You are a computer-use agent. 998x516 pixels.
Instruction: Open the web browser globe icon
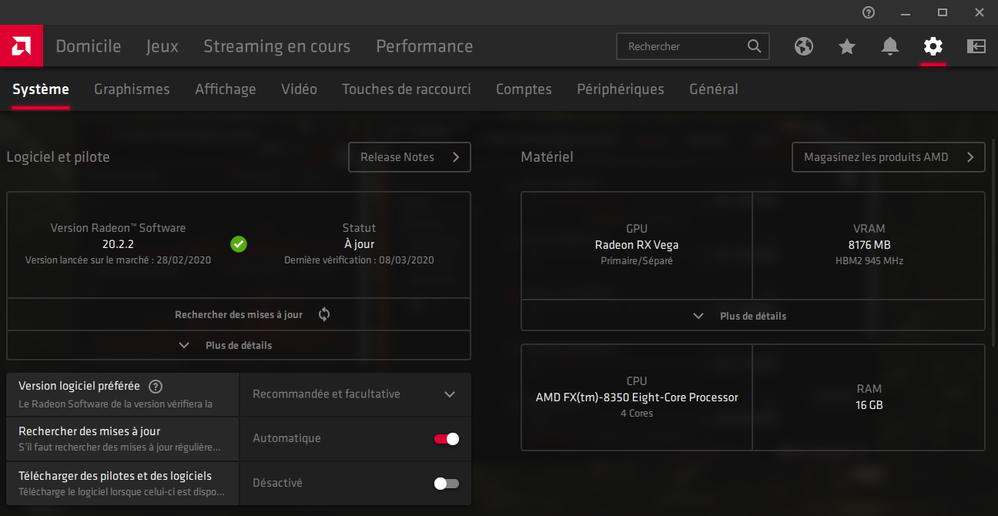coord(804,46)
